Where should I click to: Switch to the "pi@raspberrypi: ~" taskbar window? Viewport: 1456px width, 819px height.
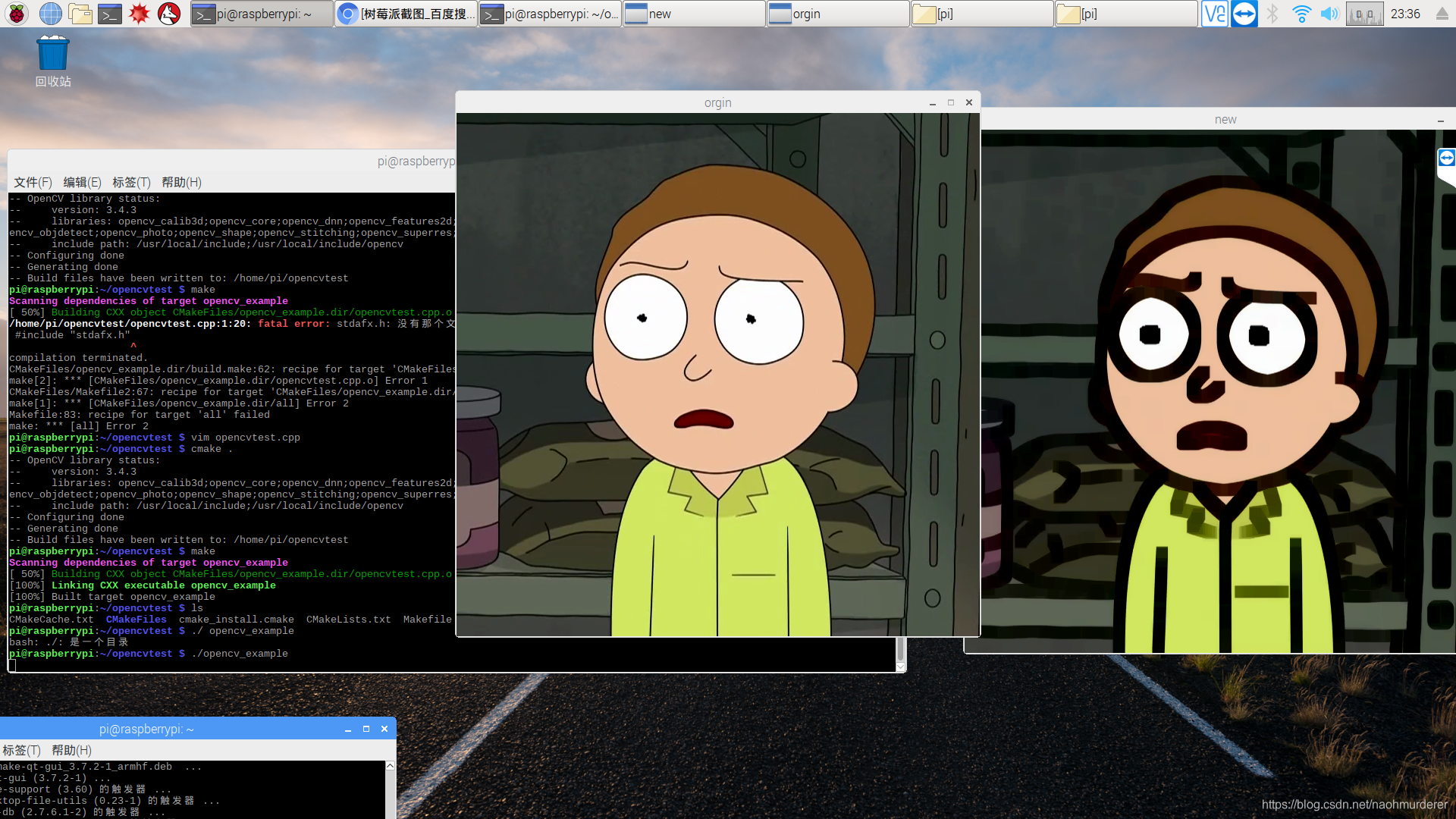[x=262, y=14]
